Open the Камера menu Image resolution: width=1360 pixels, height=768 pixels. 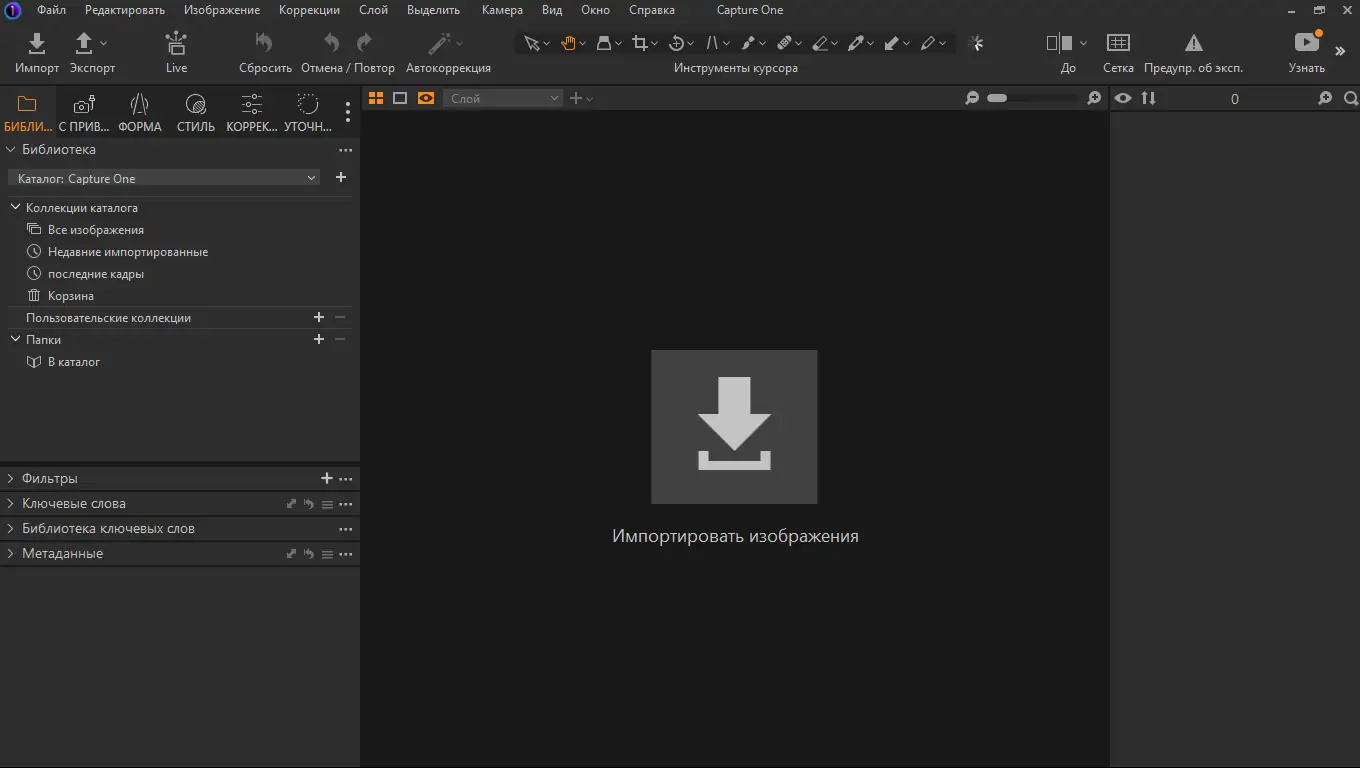click(x=502, y=10)
